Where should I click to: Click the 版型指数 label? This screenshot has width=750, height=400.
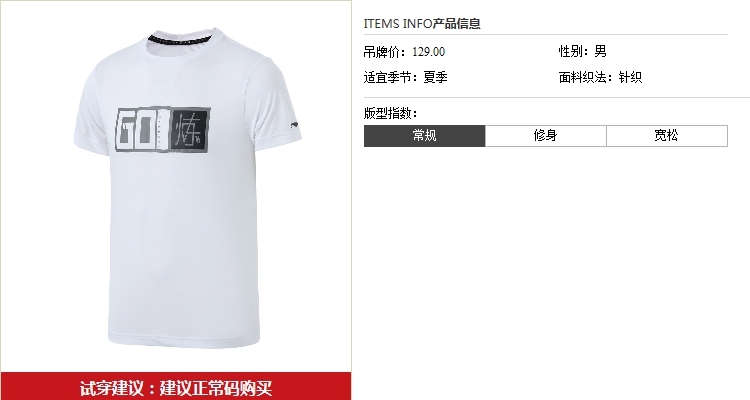coord(390,113)
